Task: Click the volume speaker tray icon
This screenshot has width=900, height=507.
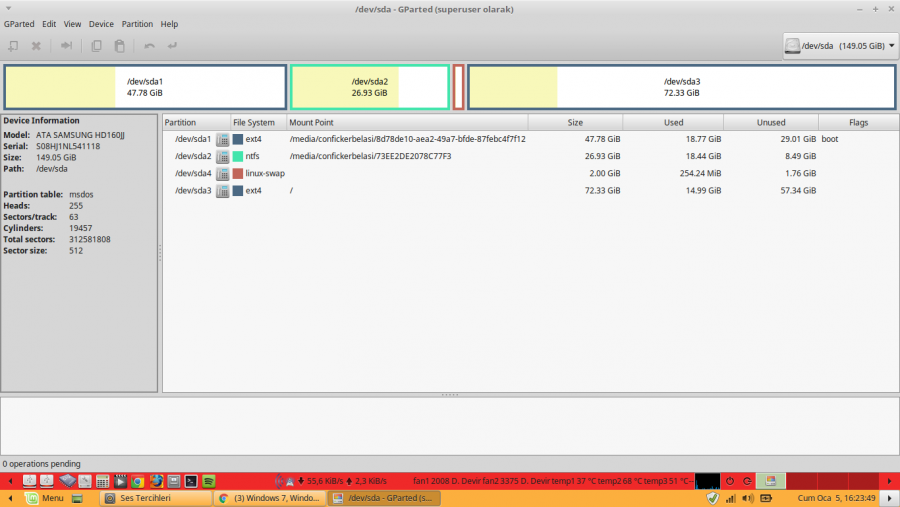Action: click(x=748, y=498)
